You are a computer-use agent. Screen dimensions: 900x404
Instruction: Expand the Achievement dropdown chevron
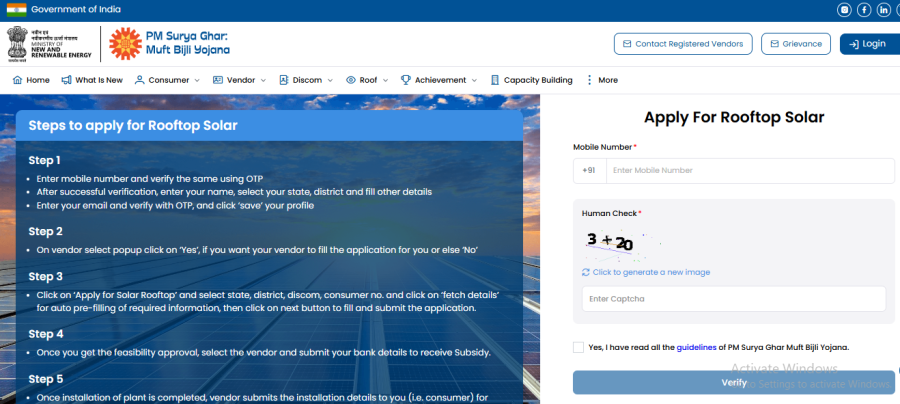(x=474, y=80)
